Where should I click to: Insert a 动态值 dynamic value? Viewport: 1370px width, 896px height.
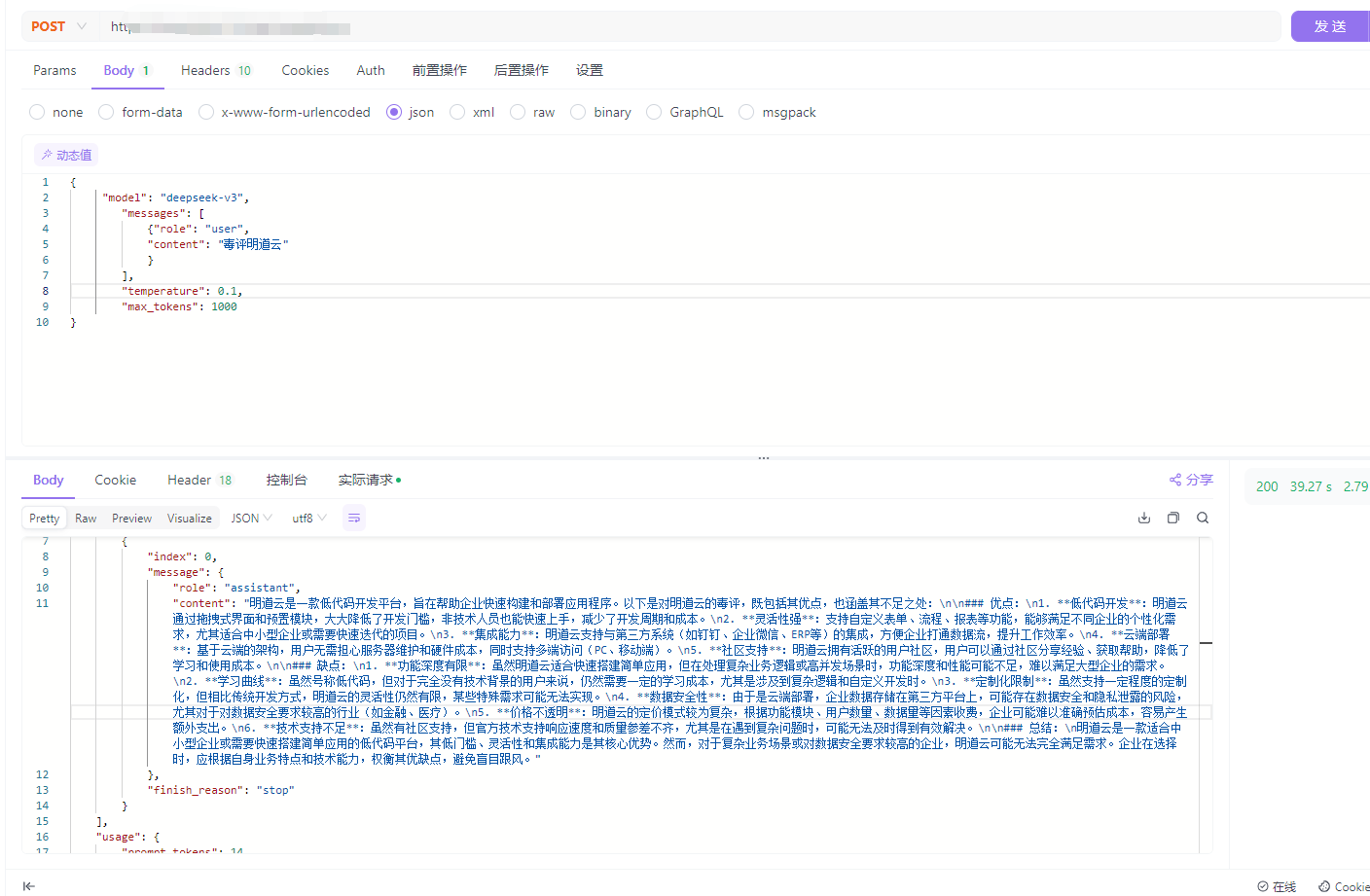(x=66, y=156)
